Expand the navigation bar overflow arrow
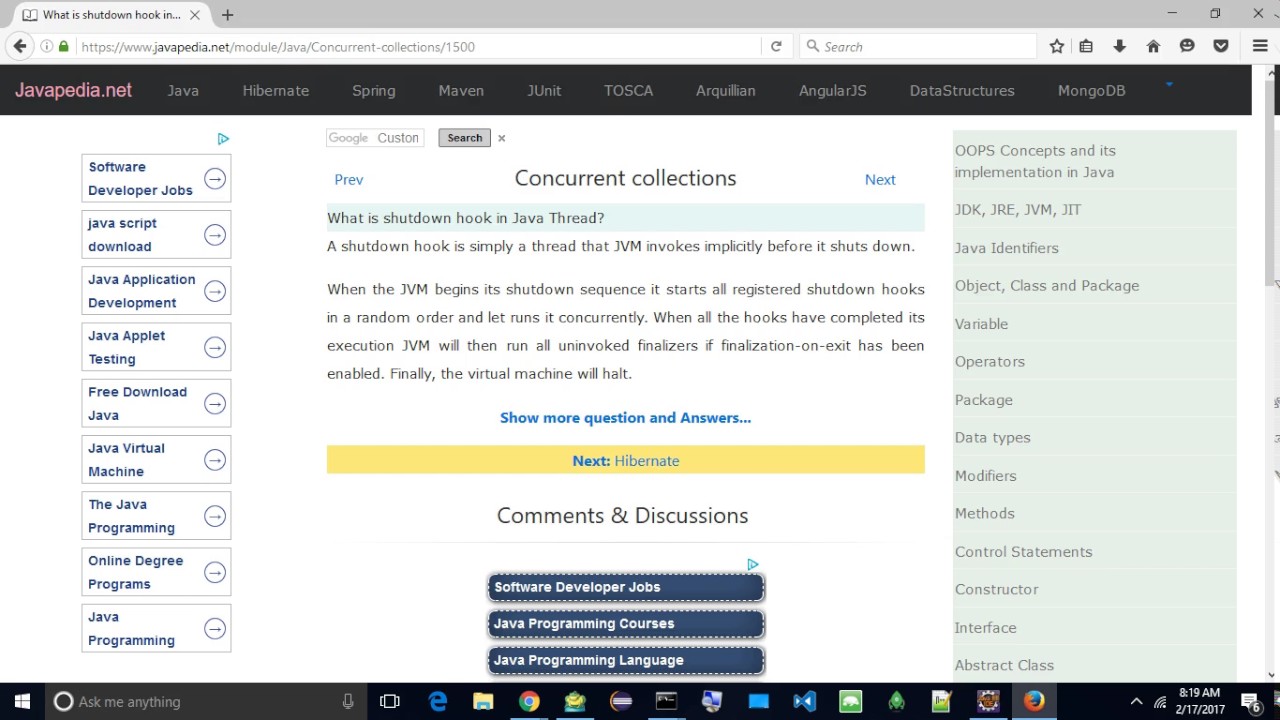 (x=1168, y=84)
